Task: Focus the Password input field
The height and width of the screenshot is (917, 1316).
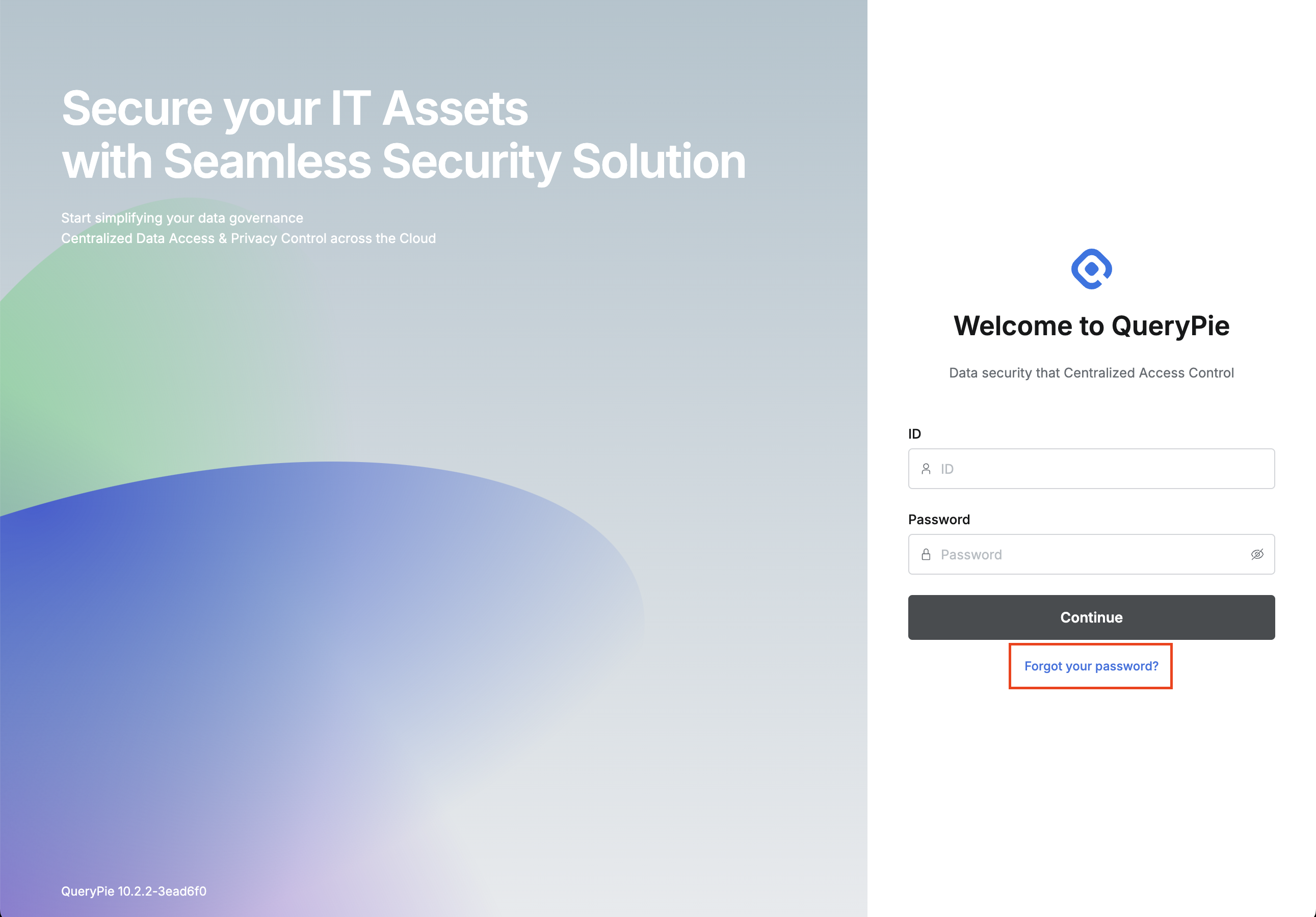Action: pos(1089,554)
